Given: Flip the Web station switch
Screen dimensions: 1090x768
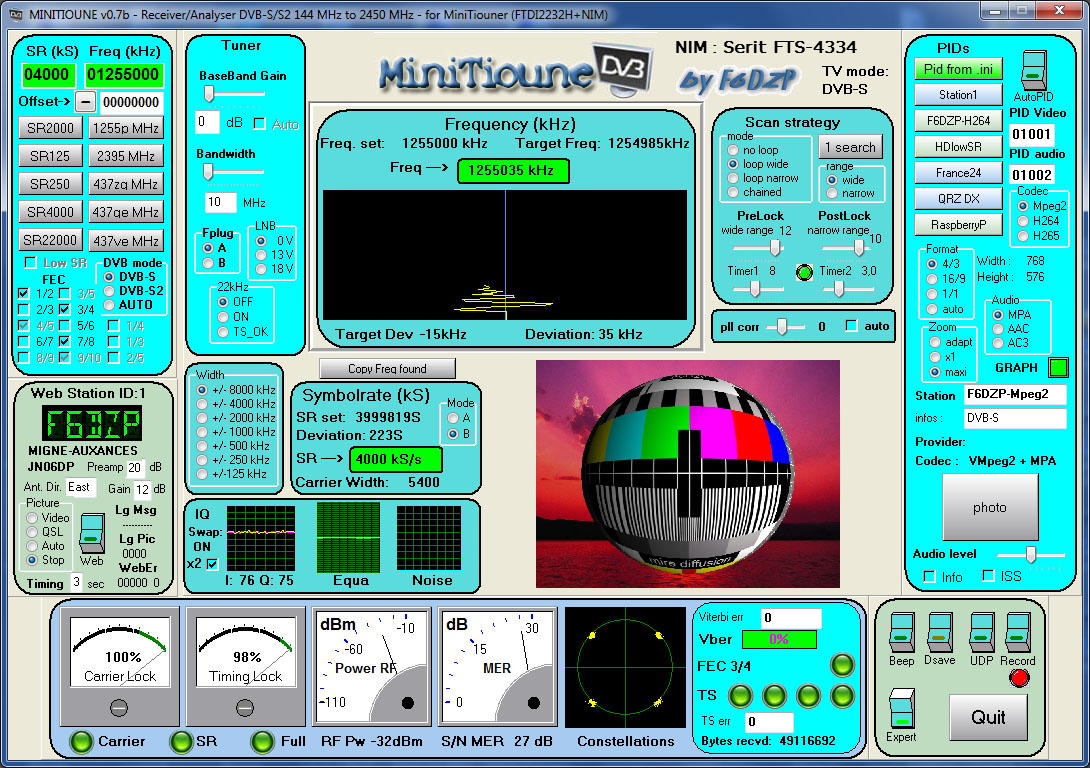Looking at the screenshot, I should tap(92, 533).
